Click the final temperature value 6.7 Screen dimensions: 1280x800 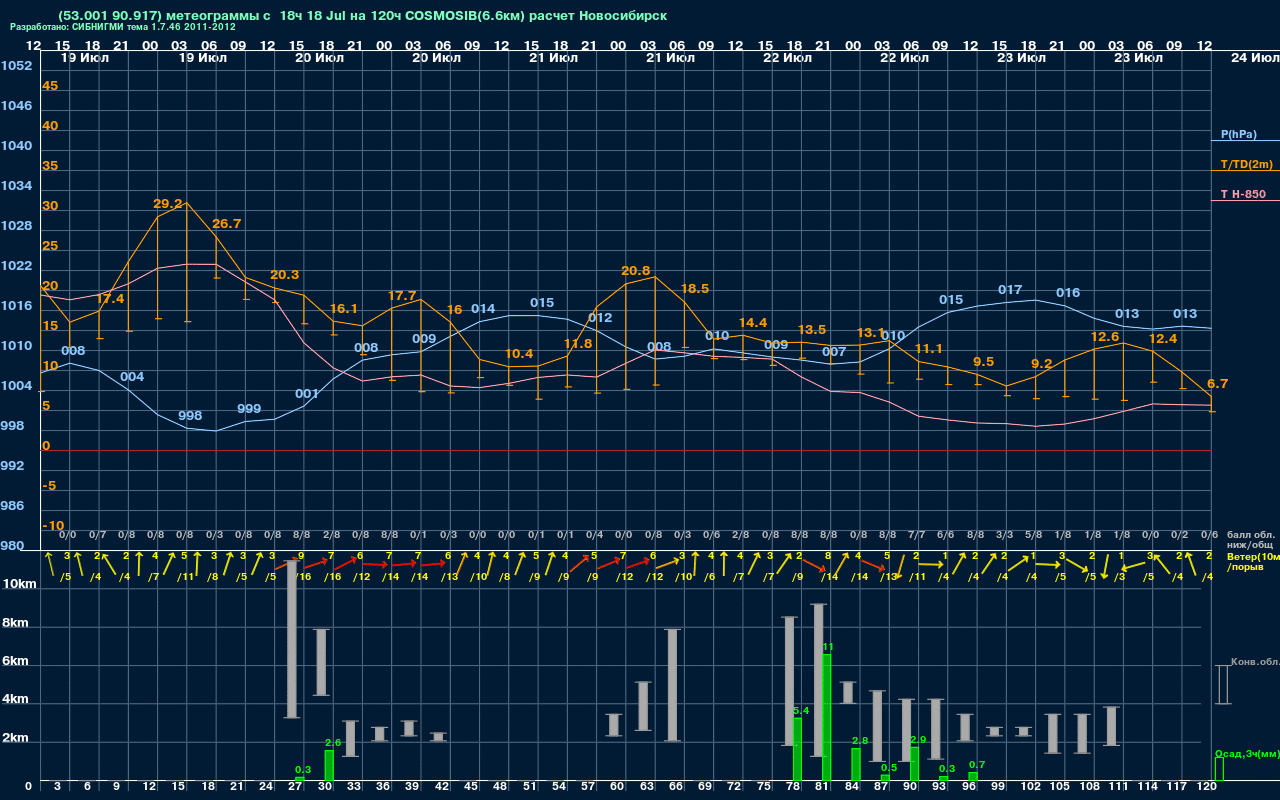(x=1218, y=385)
